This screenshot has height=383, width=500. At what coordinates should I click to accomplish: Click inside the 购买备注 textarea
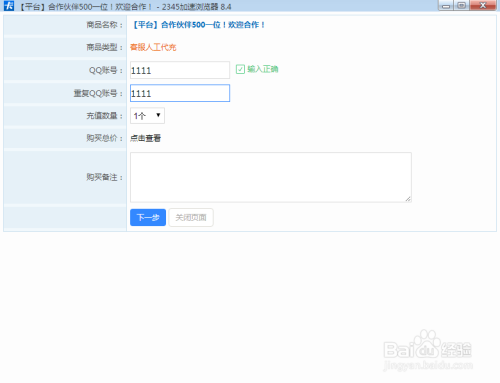click(x=271, y=177)
